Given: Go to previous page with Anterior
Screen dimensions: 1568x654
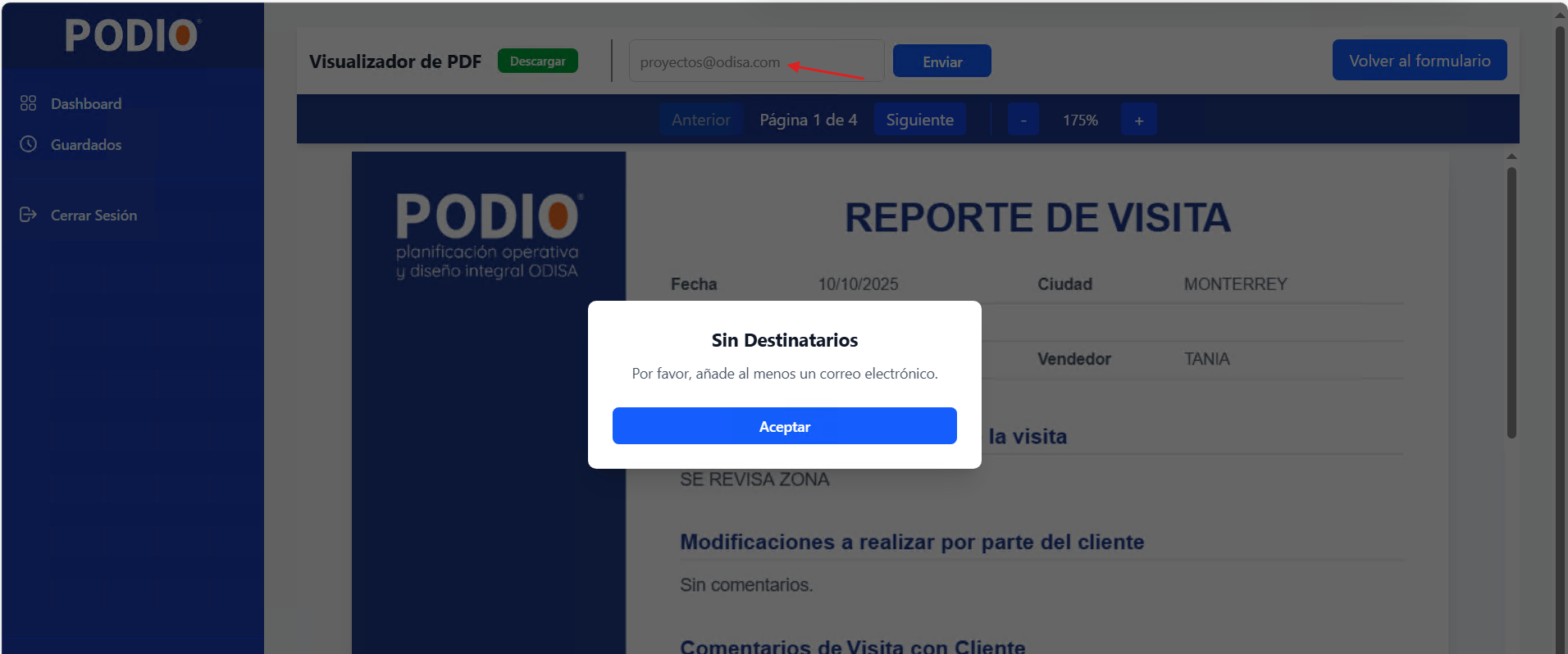Looking at the screenshot, I should point(701,120).
